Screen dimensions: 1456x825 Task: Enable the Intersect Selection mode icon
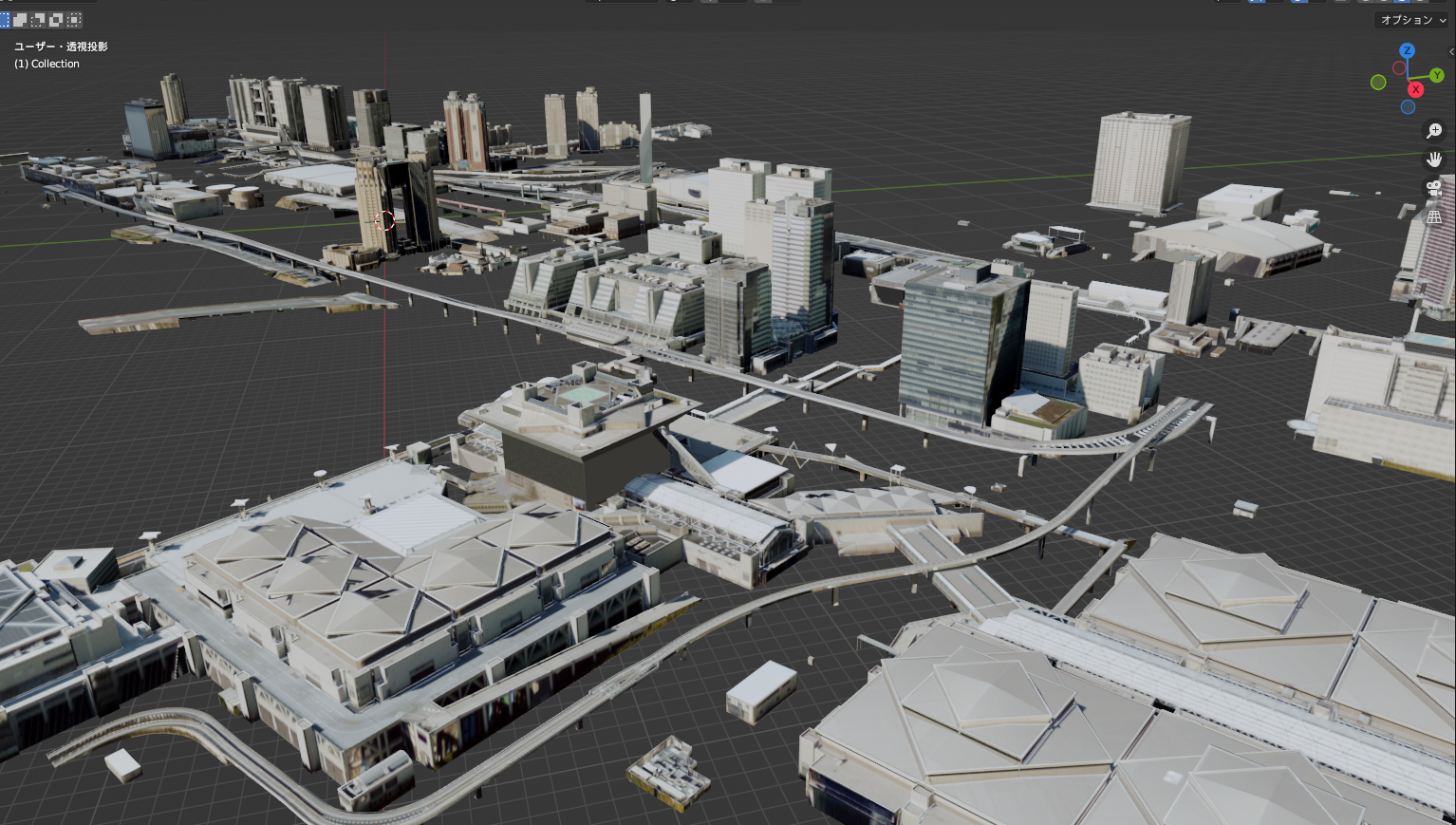point(74,20)
